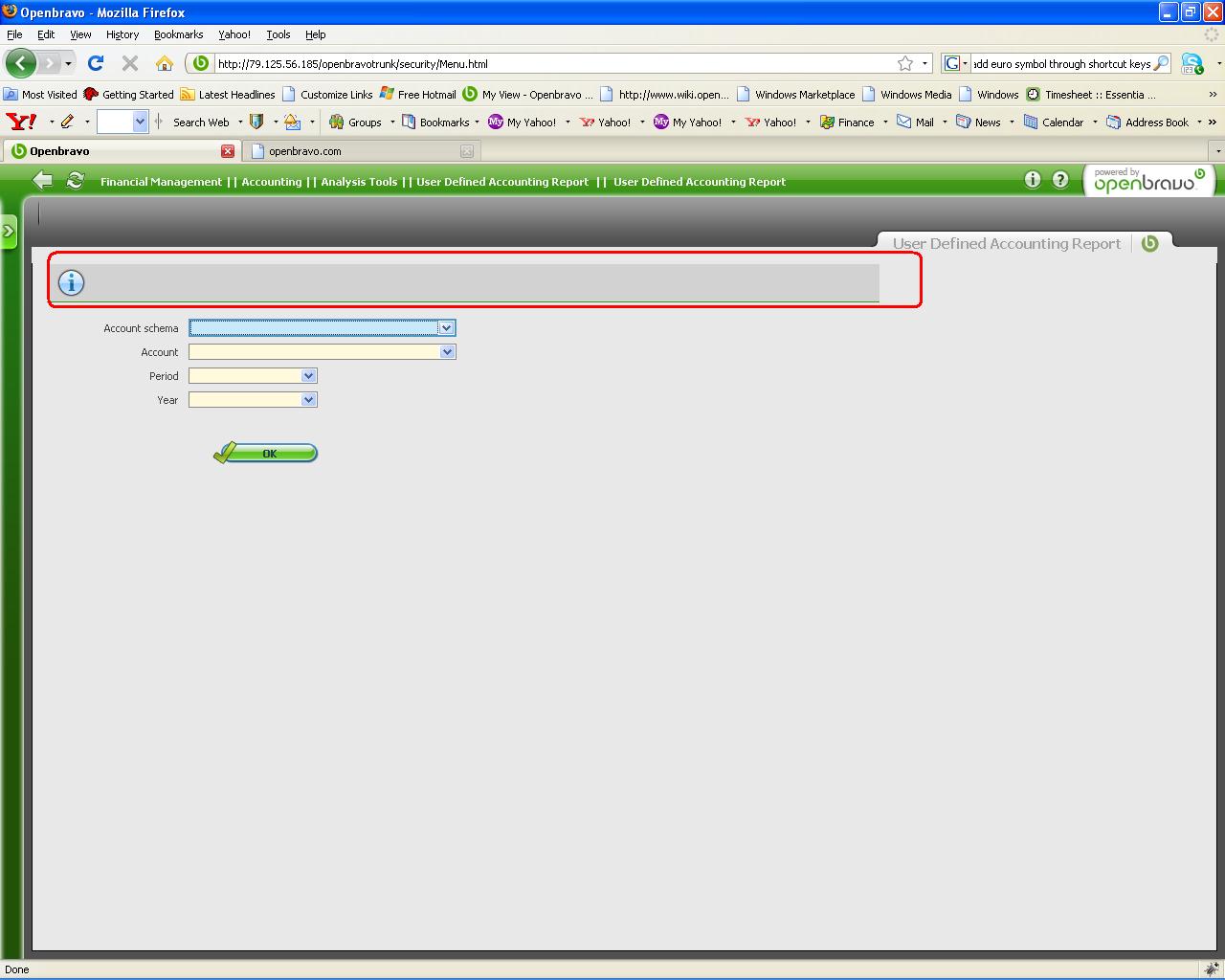This screenshot has width=1225, height=980.
Task: Click the info icon in message box
Action: pos(71,282)
